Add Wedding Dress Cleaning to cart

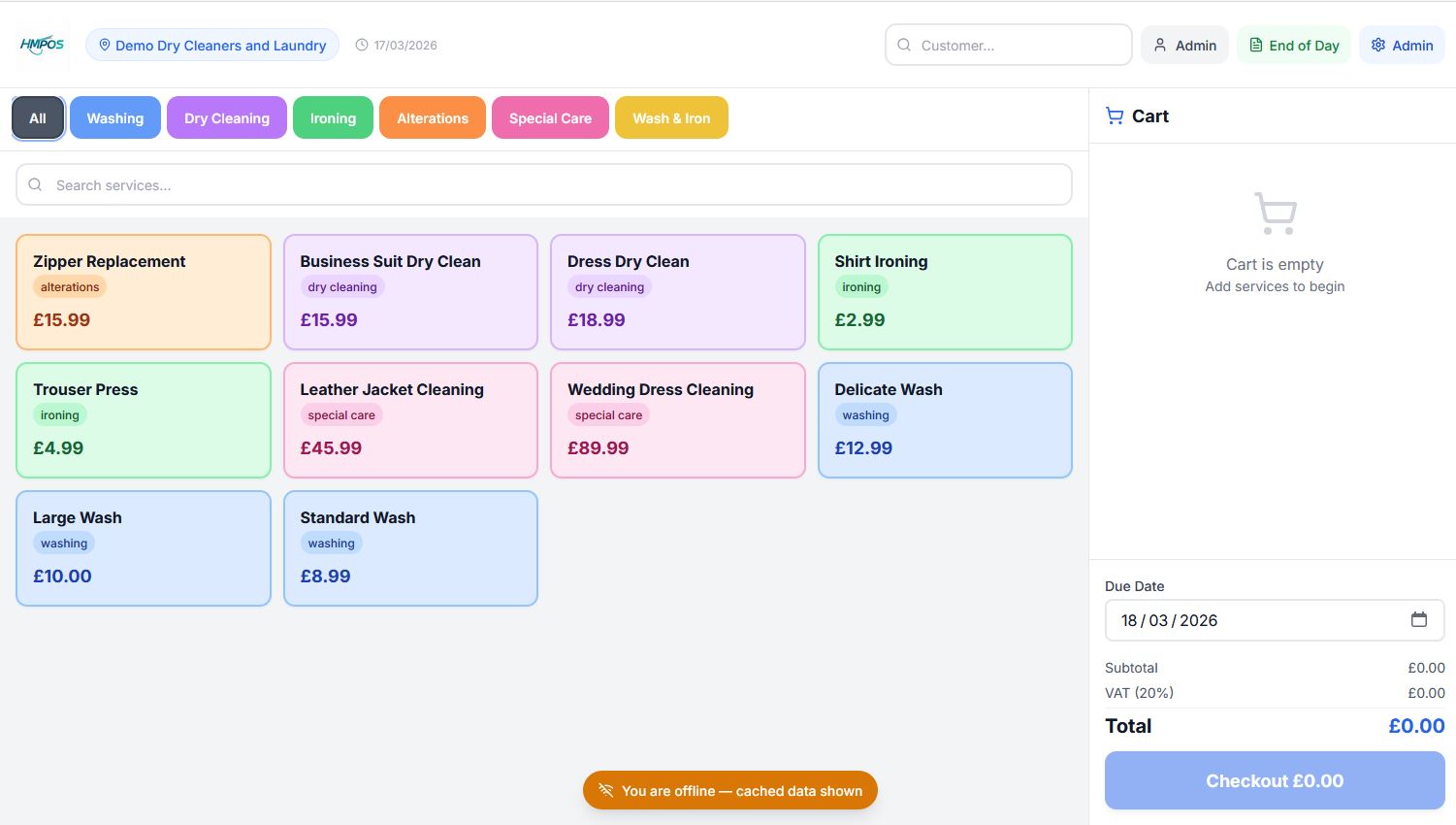tap(678, 420)
